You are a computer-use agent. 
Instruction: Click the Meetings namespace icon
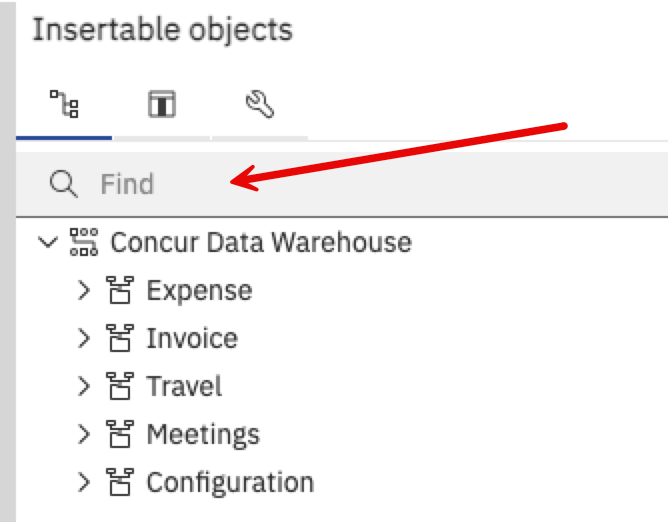click(x=120, y=435)
